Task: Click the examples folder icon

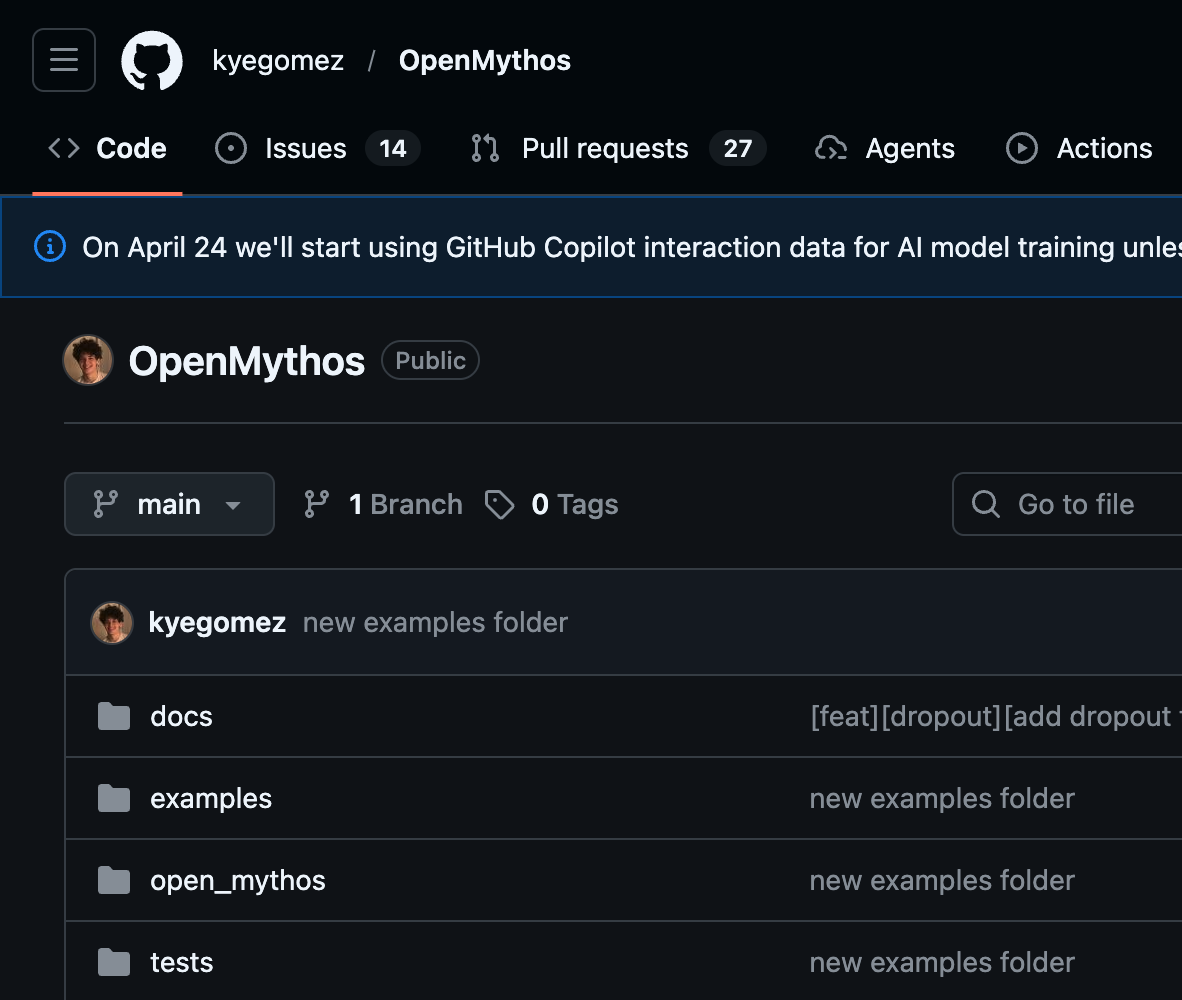Action: point(114,798)
